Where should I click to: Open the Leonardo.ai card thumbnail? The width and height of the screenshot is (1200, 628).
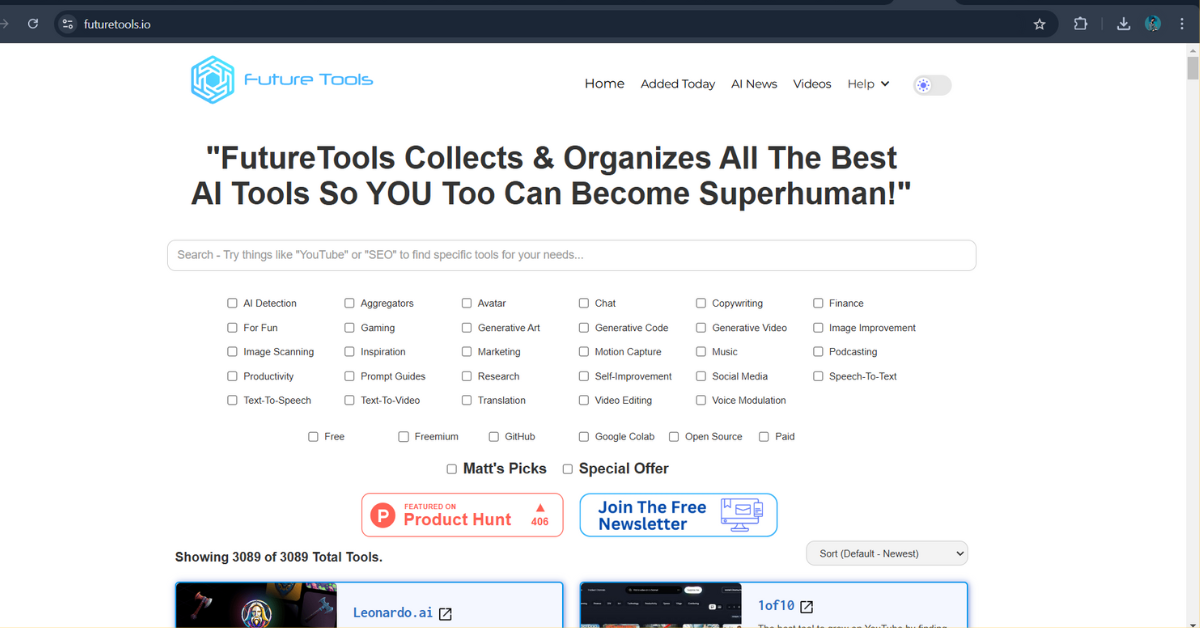pyautogui.click(x=256, y=606)
